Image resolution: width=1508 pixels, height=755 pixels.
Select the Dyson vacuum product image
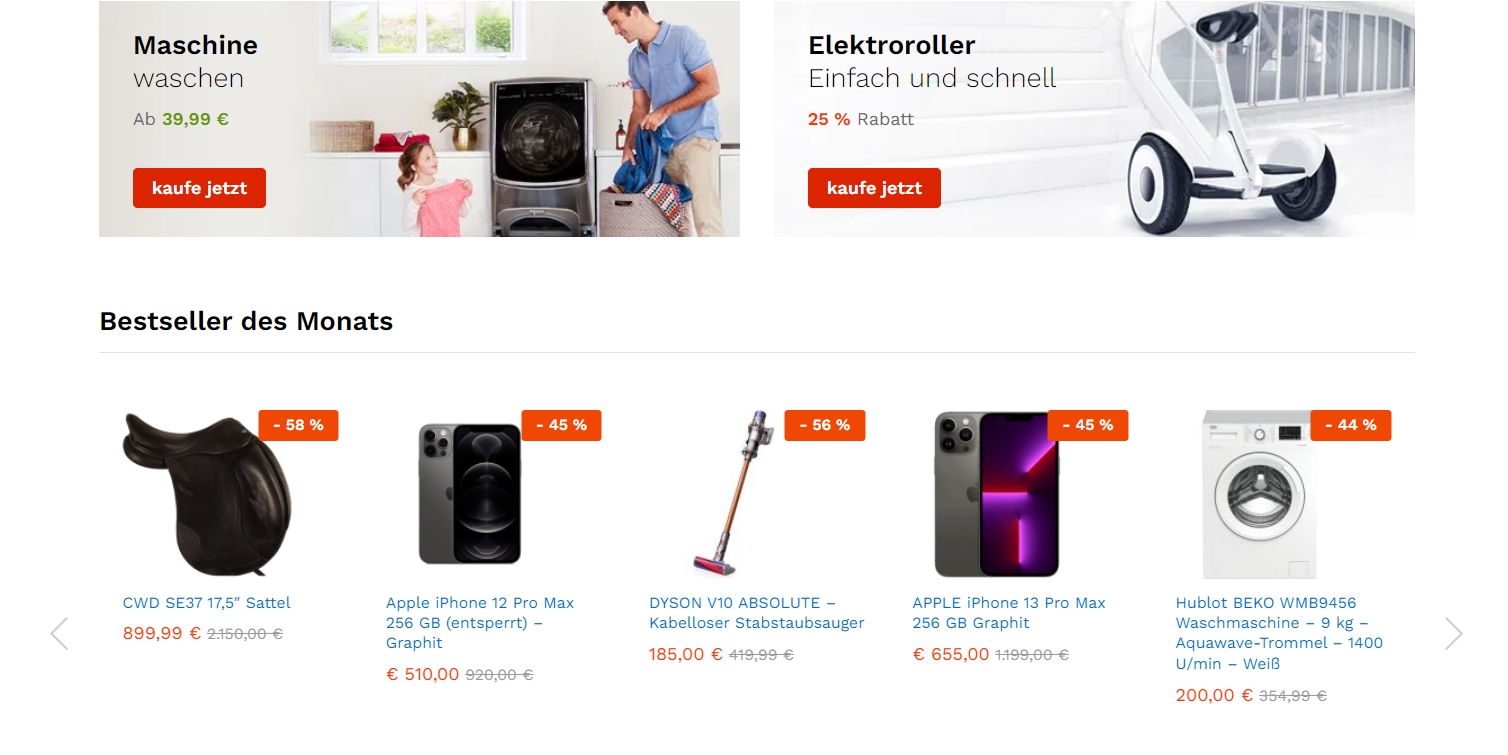(733, 494)
